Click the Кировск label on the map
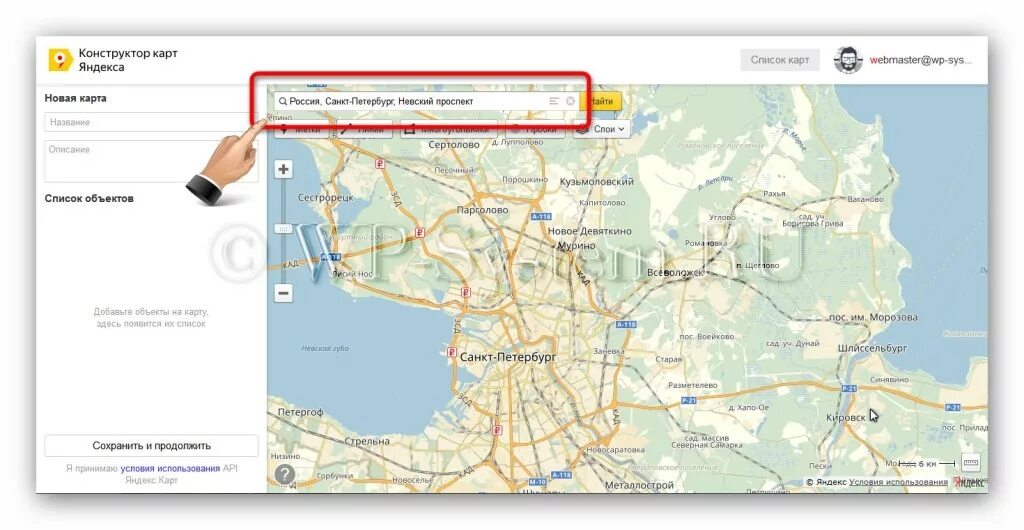Screen dimensions: 1024x530 (846, 417)
